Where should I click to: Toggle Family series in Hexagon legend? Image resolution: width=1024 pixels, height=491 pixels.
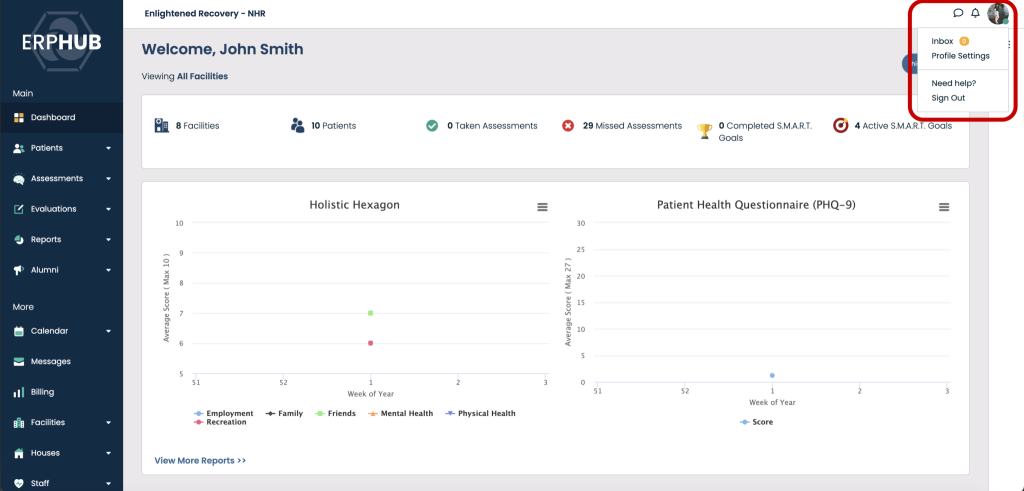point(284,413)
